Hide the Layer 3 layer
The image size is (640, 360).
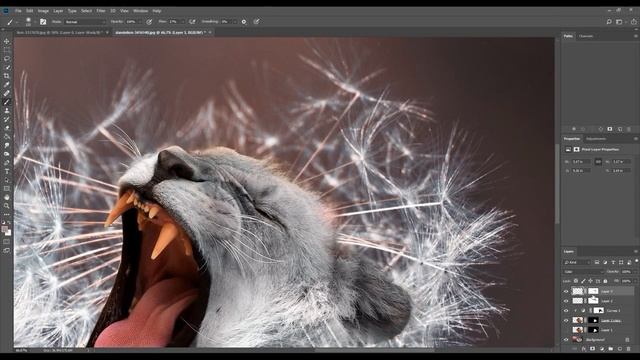(566, 291)
